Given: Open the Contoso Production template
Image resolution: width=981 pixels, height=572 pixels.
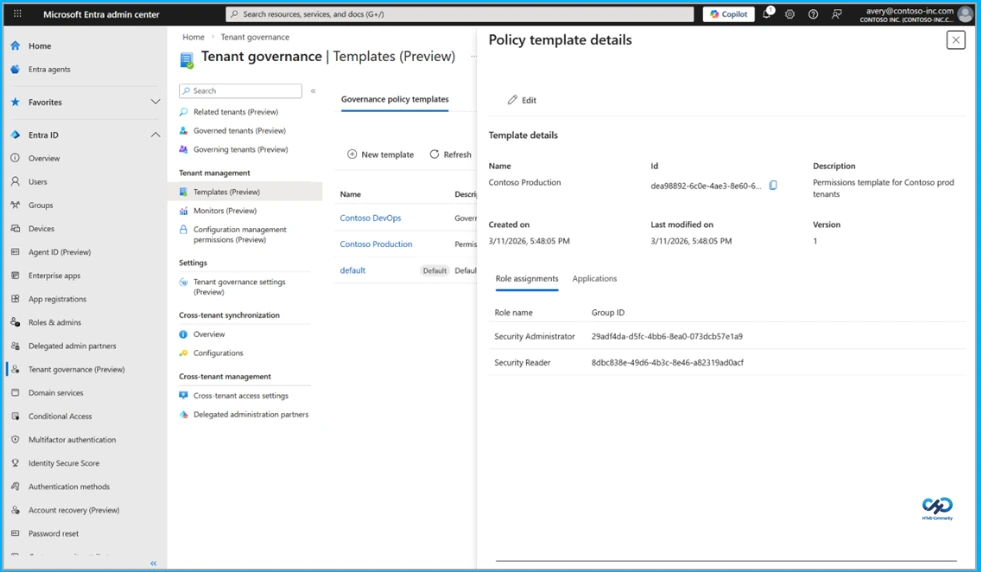Looking at the screenshot, I should point(376,244).
